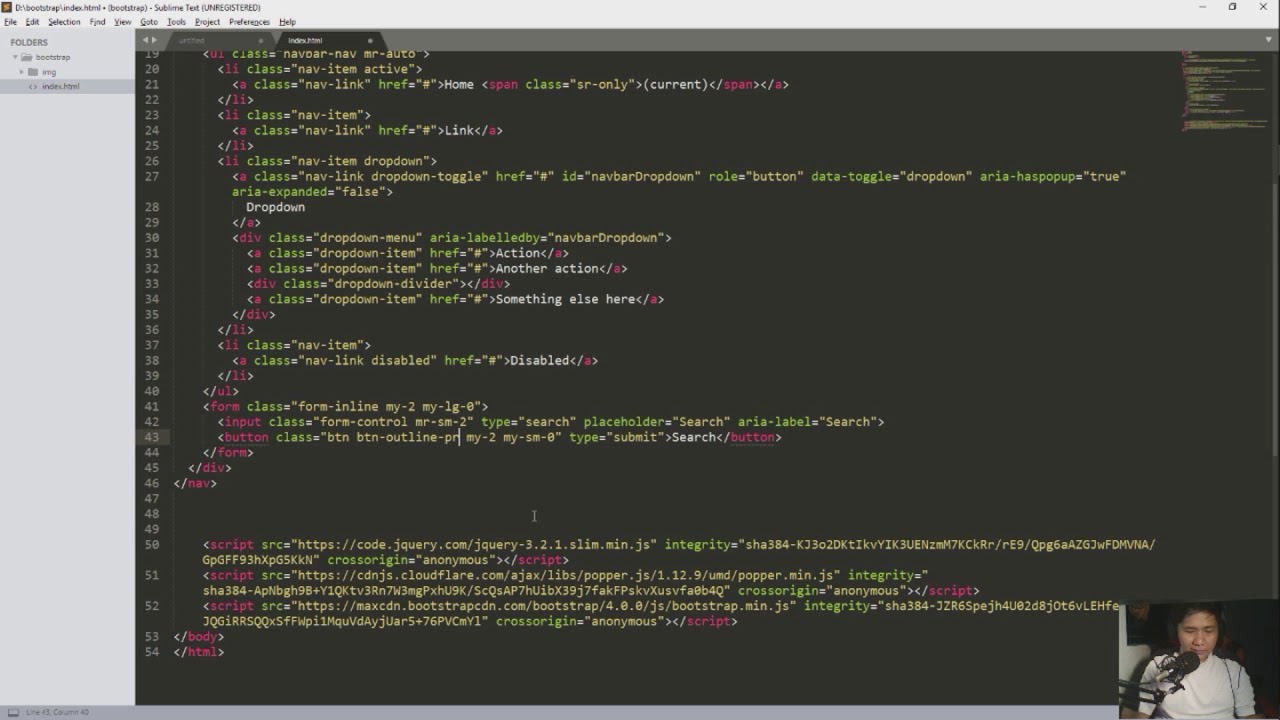Click the next tab arrow in tab bar
The width and height of the screenshot is (1280, 720).
[x=155, y=40]
